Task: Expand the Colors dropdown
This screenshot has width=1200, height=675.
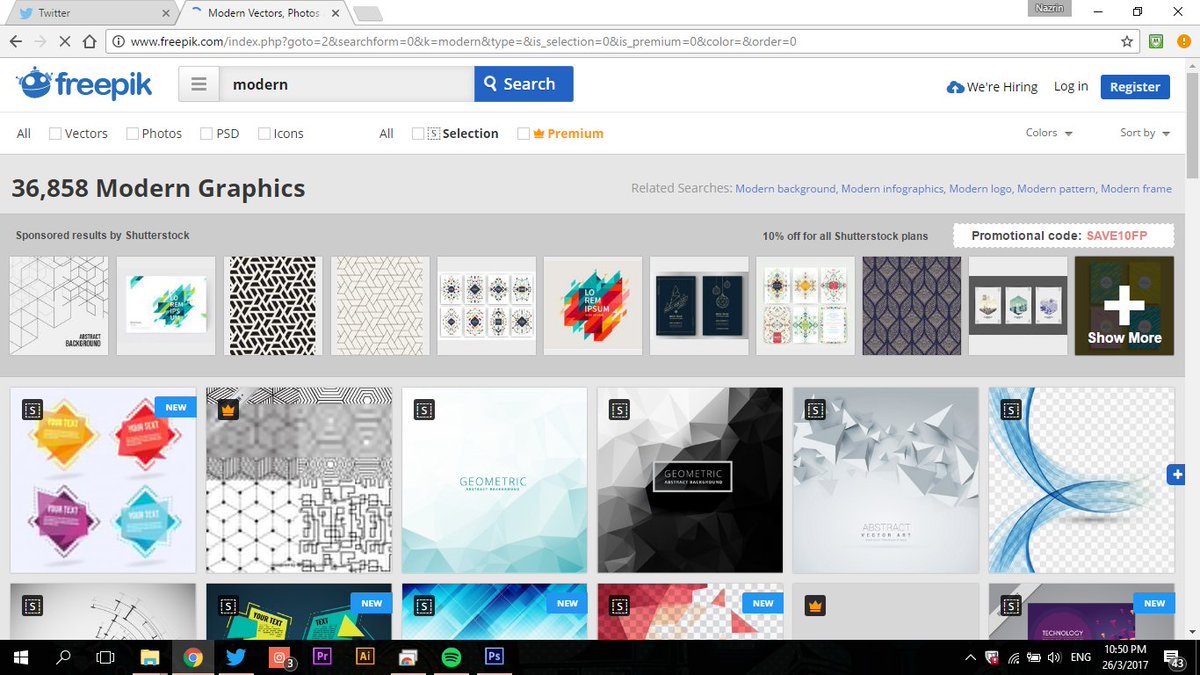Action: 1049,133
